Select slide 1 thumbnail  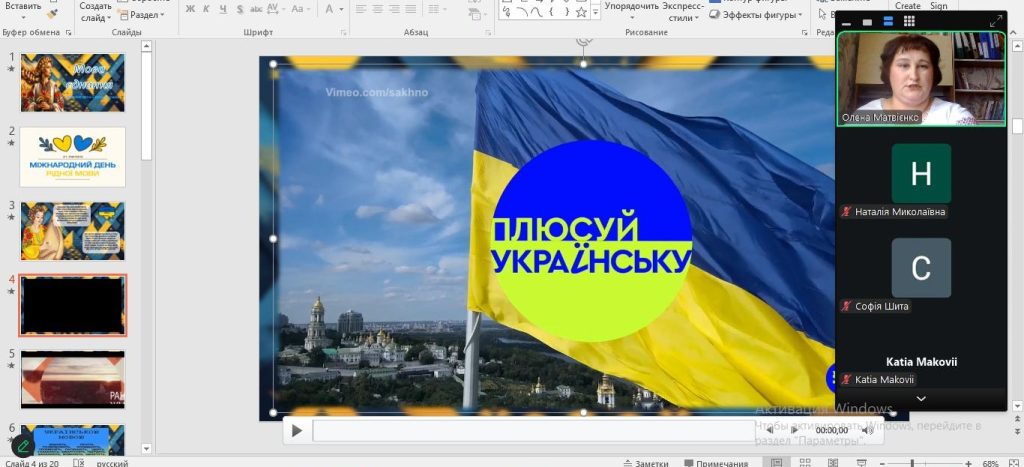point(72,82)
